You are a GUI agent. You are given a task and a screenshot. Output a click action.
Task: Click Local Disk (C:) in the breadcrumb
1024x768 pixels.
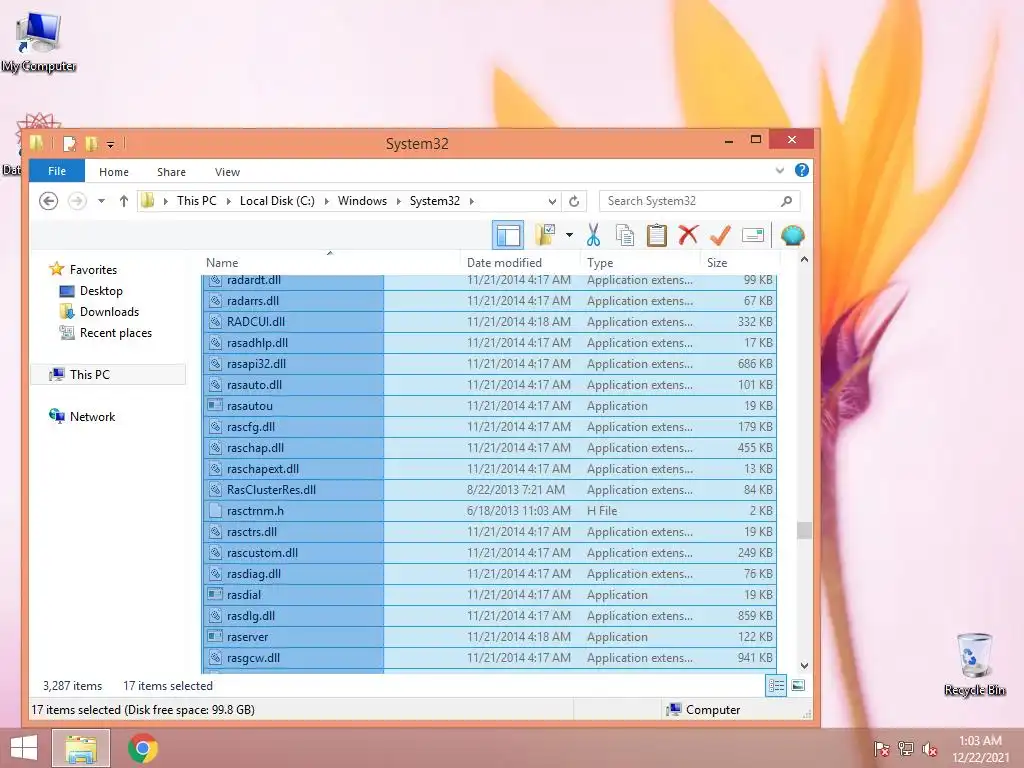pos(277,201)
